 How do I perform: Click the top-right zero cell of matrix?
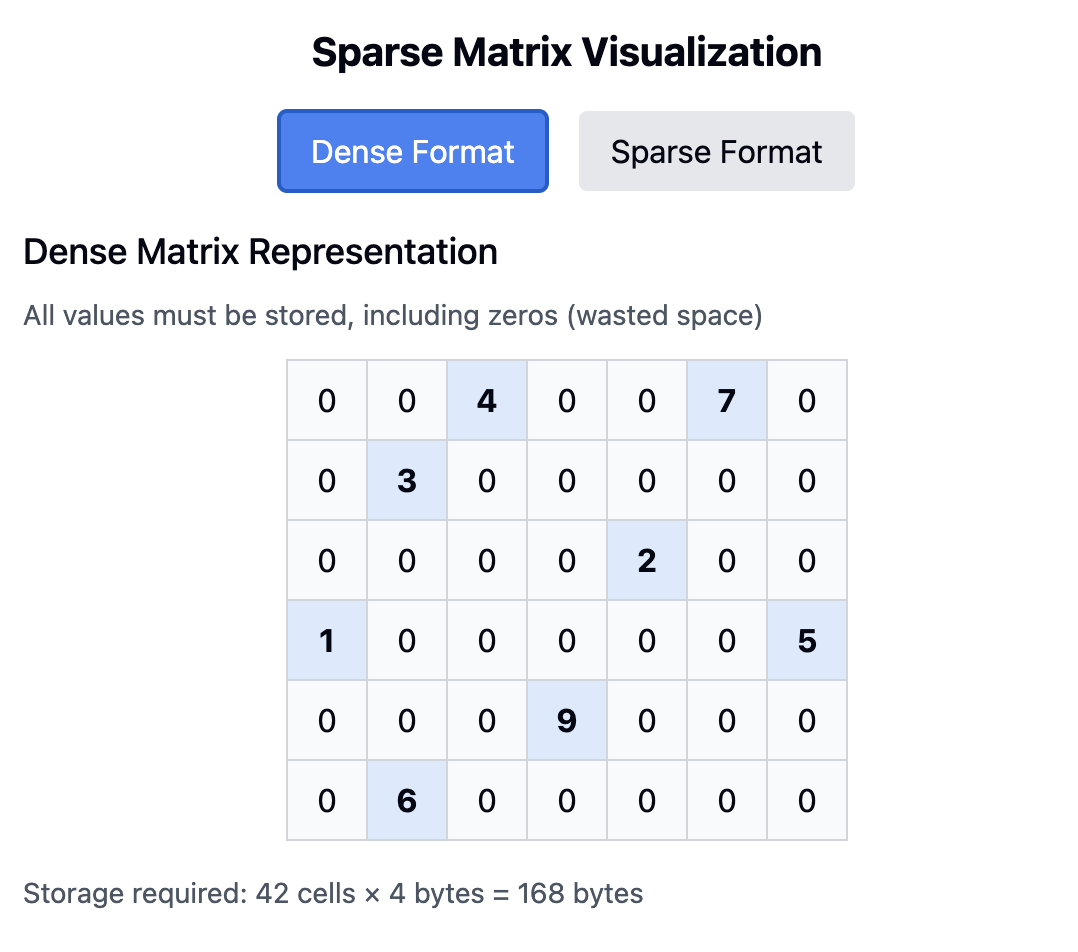[x=807, y=401]
